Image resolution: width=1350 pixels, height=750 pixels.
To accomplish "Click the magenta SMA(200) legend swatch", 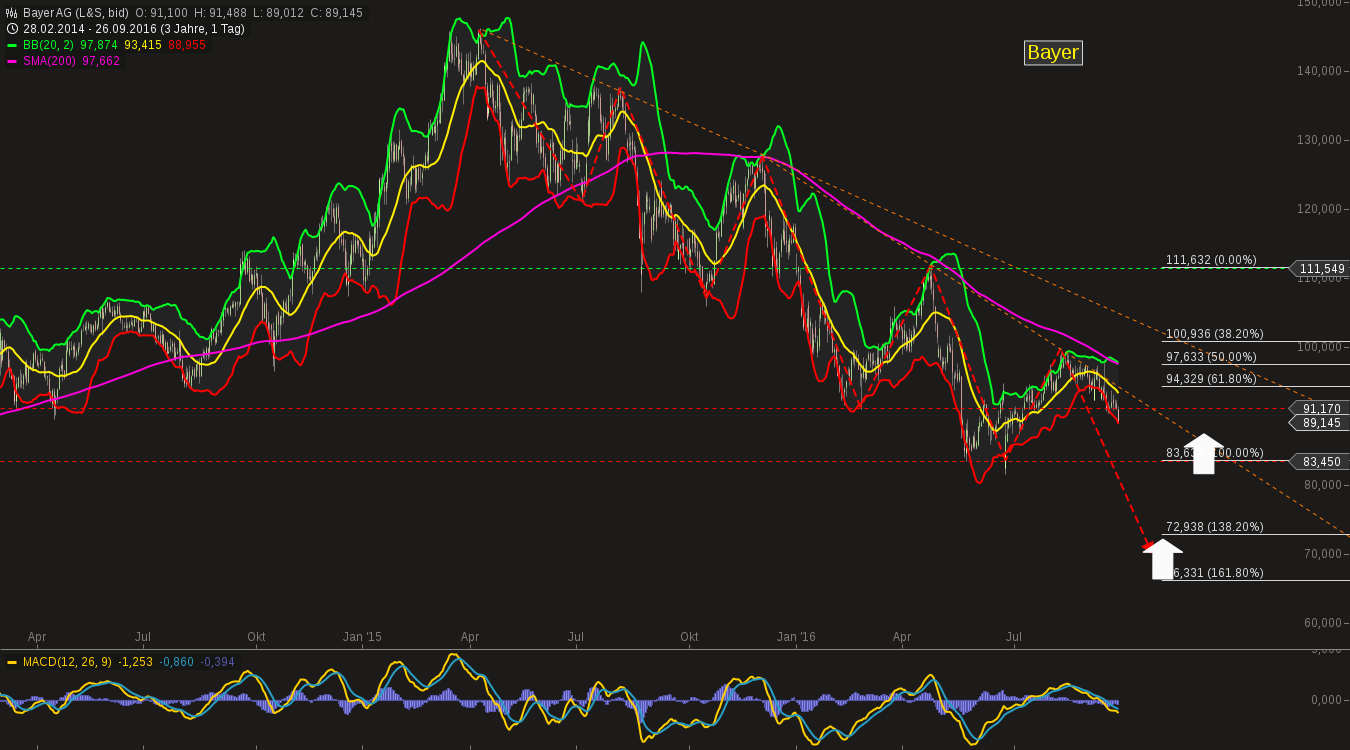I will (12, 61).
